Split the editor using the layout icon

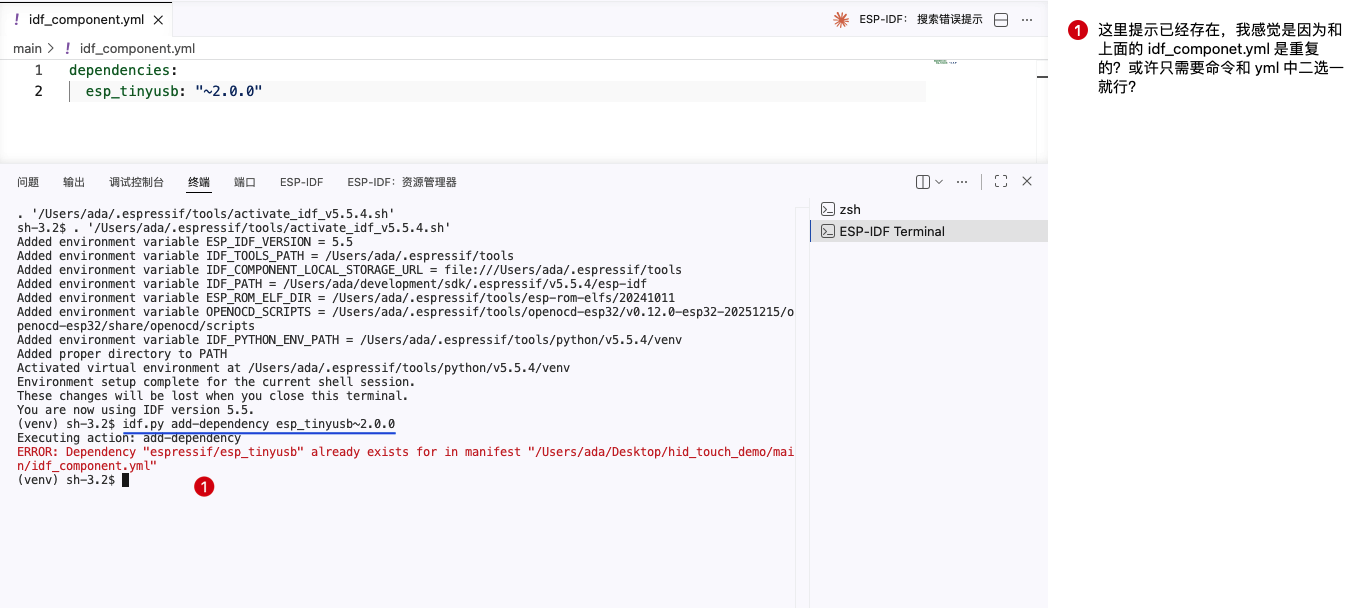[x=1001, y=20]
